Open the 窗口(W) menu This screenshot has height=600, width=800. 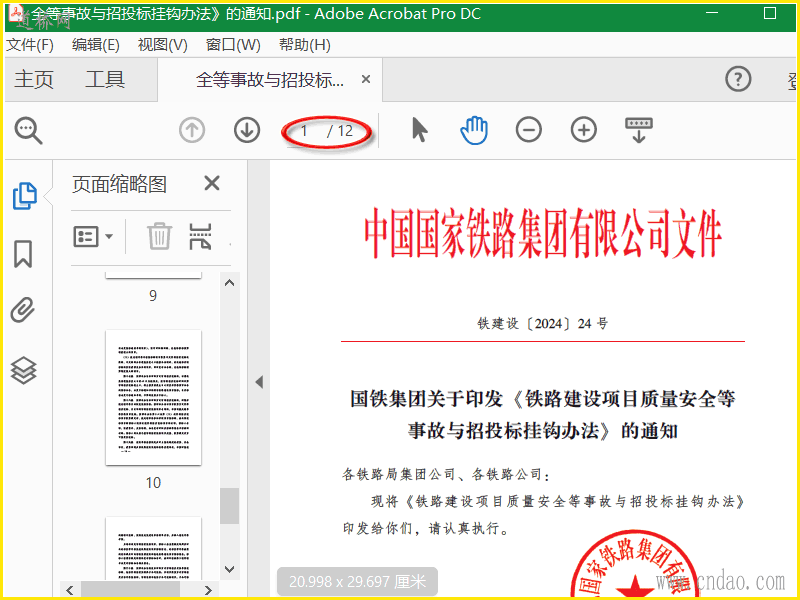[233, 45]
